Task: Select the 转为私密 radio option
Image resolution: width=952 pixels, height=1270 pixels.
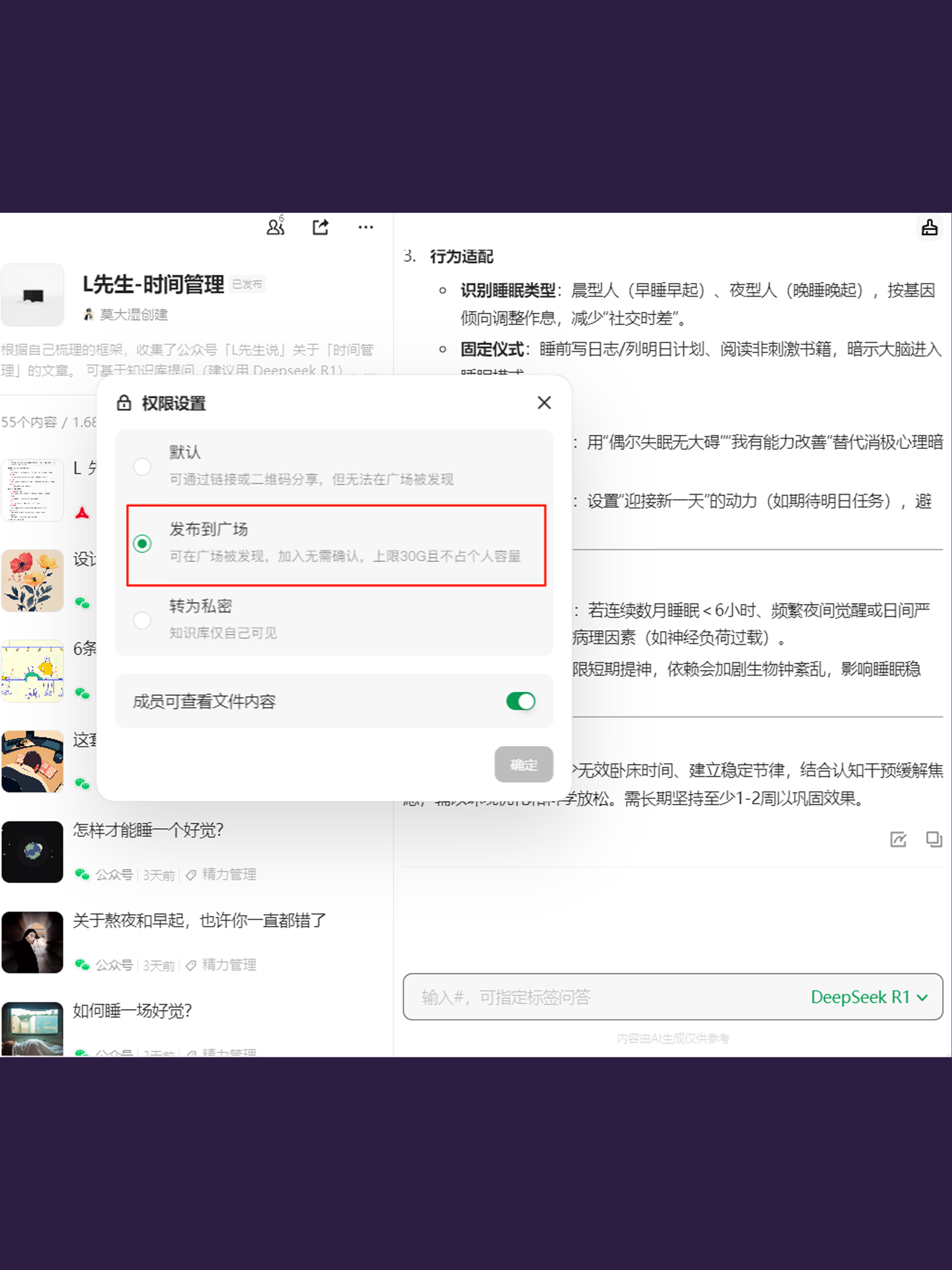Action: [x=142, y=620]
